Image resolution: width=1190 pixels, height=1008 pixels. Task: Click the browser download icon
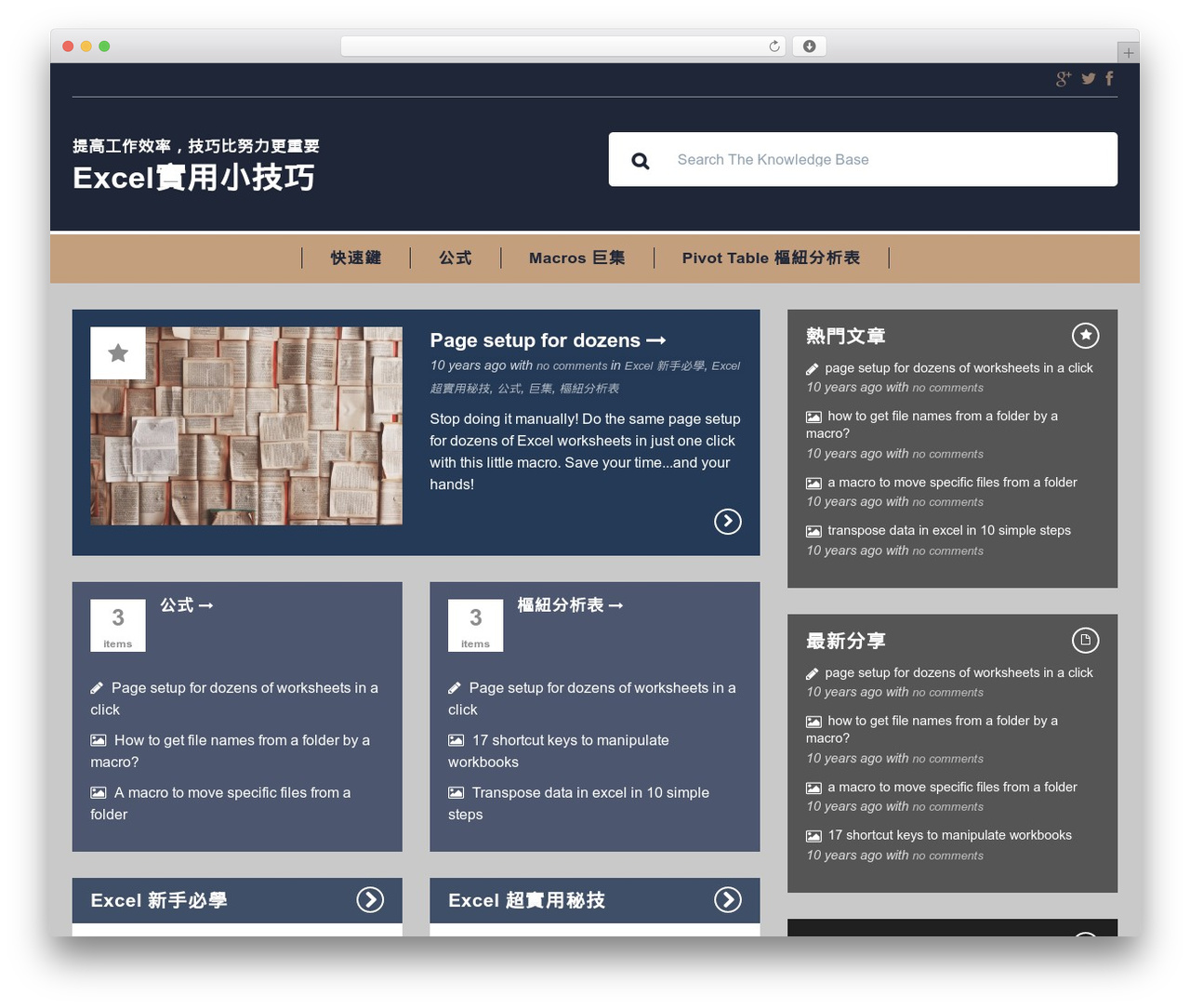click(x=810, y=46)
